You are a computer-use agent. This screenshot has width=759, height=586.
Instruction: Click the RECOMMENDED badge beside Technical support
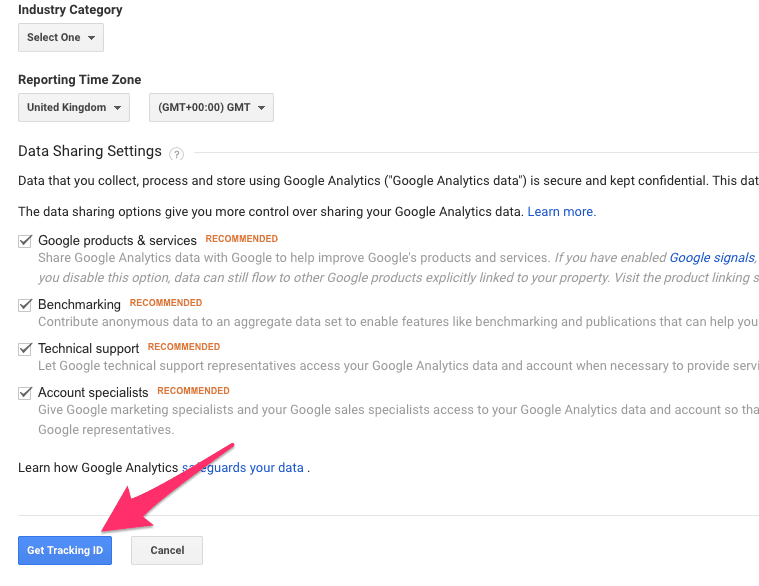tap(183, 347)
